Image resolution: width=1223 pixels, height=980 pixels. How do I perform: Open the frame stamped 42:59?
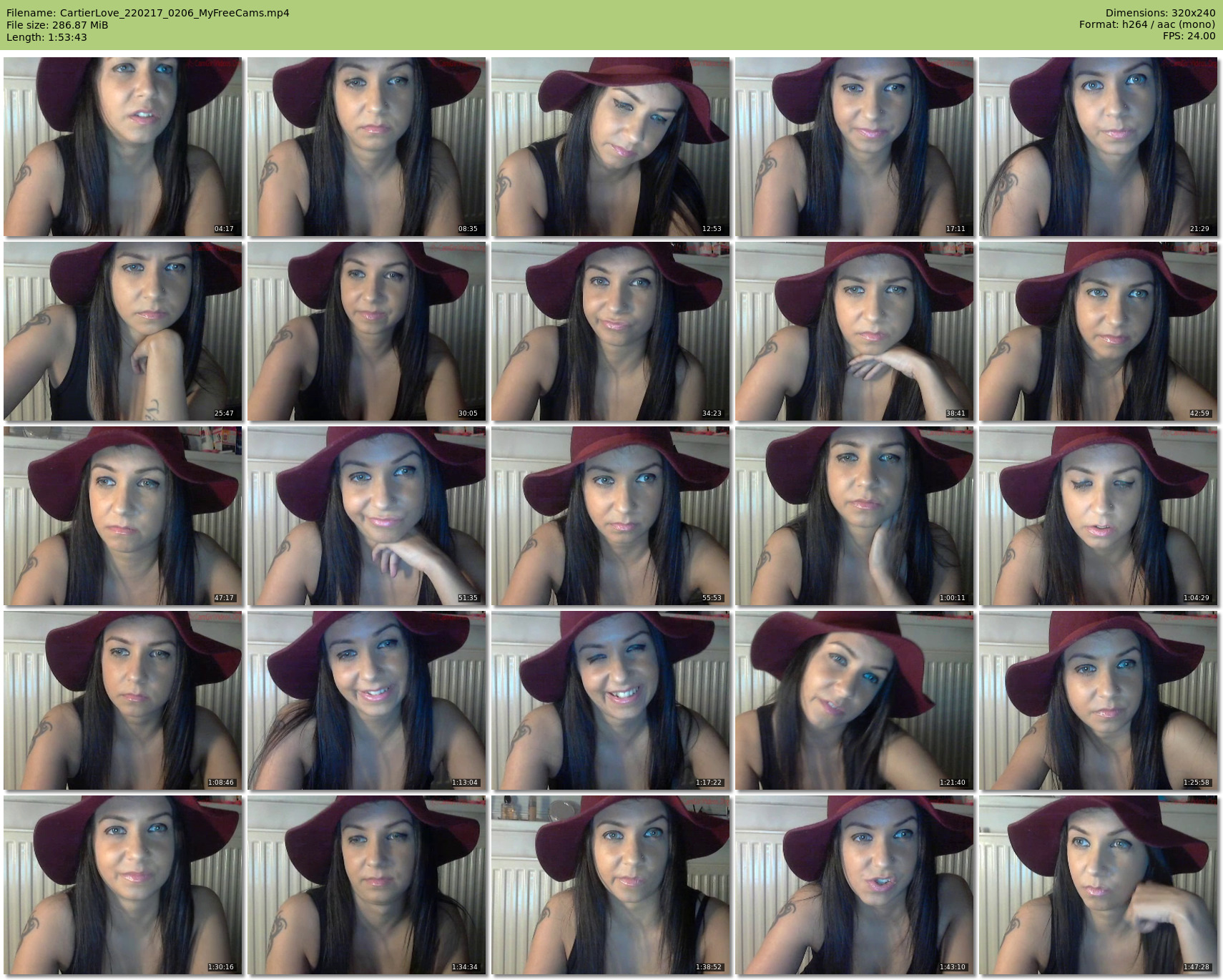(x=1099, y=331)
